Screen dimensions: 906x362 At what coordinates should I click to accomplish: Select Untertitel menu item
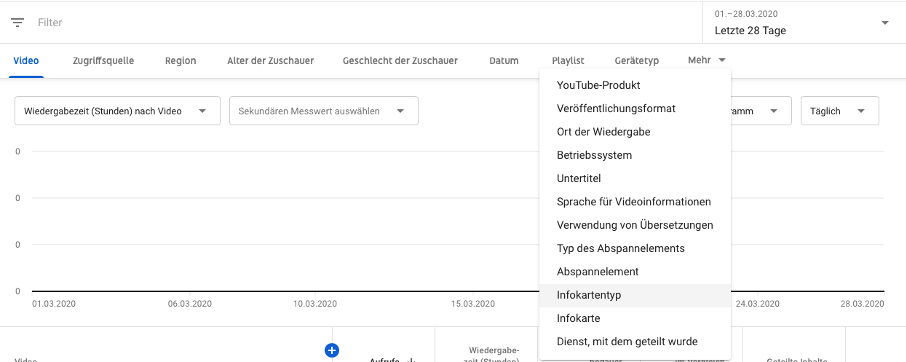pyautogui.click(x=634, y=178)
